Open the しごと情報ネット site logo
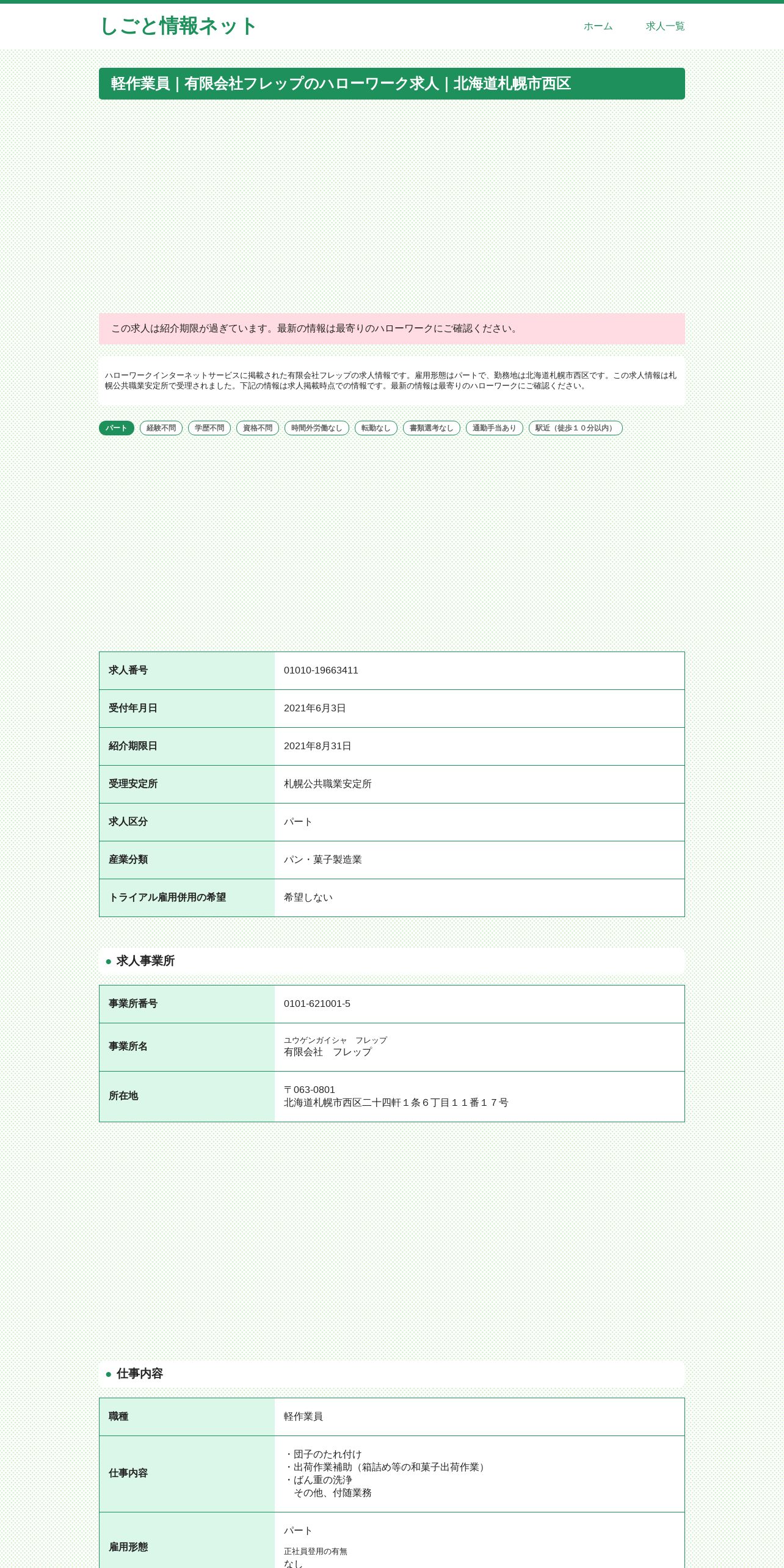The width and height of the screenshot is (784, 1568). point(178,26)
